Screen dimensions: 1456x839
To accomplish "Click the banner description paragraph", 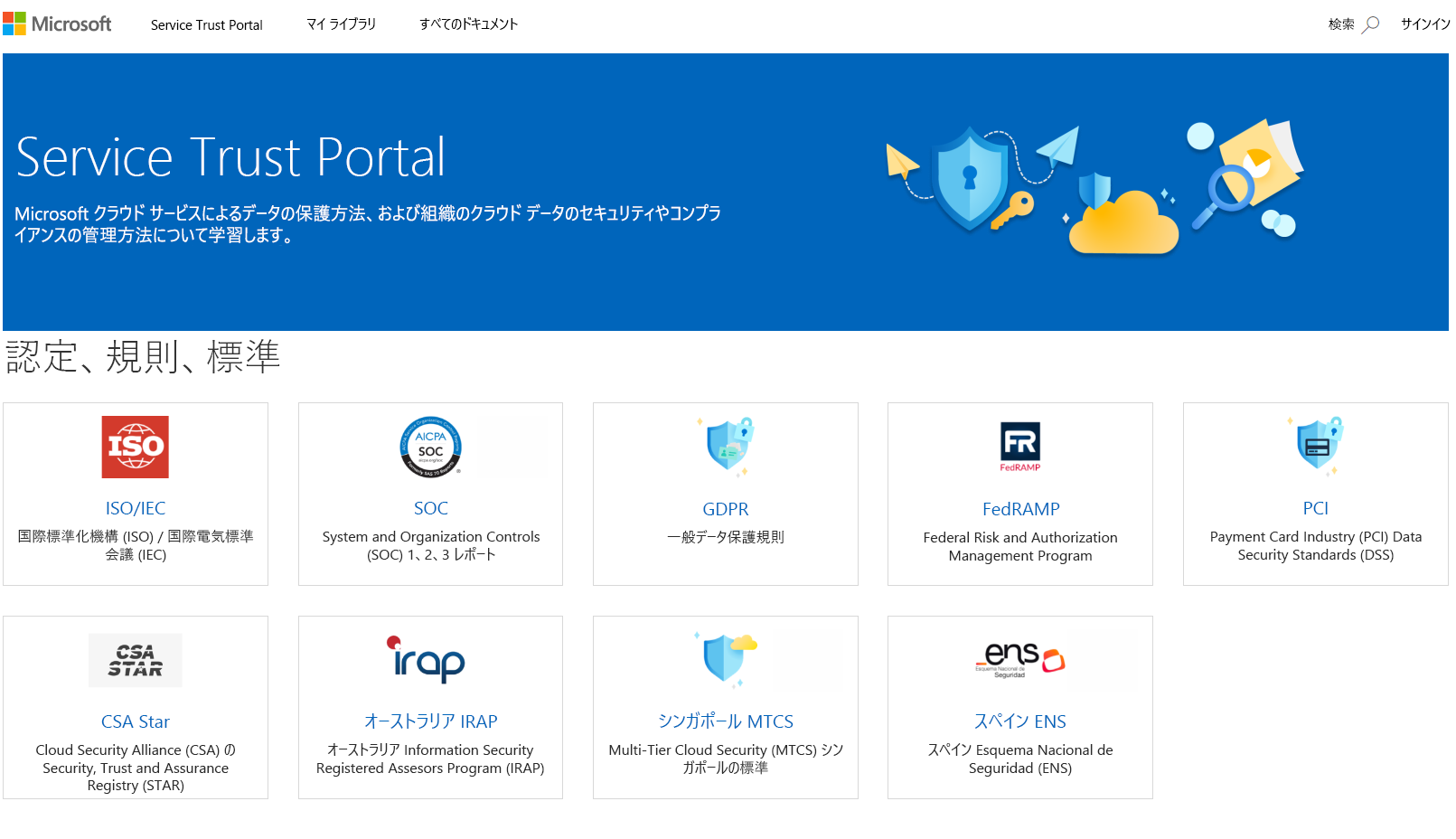I will [368, 224].
